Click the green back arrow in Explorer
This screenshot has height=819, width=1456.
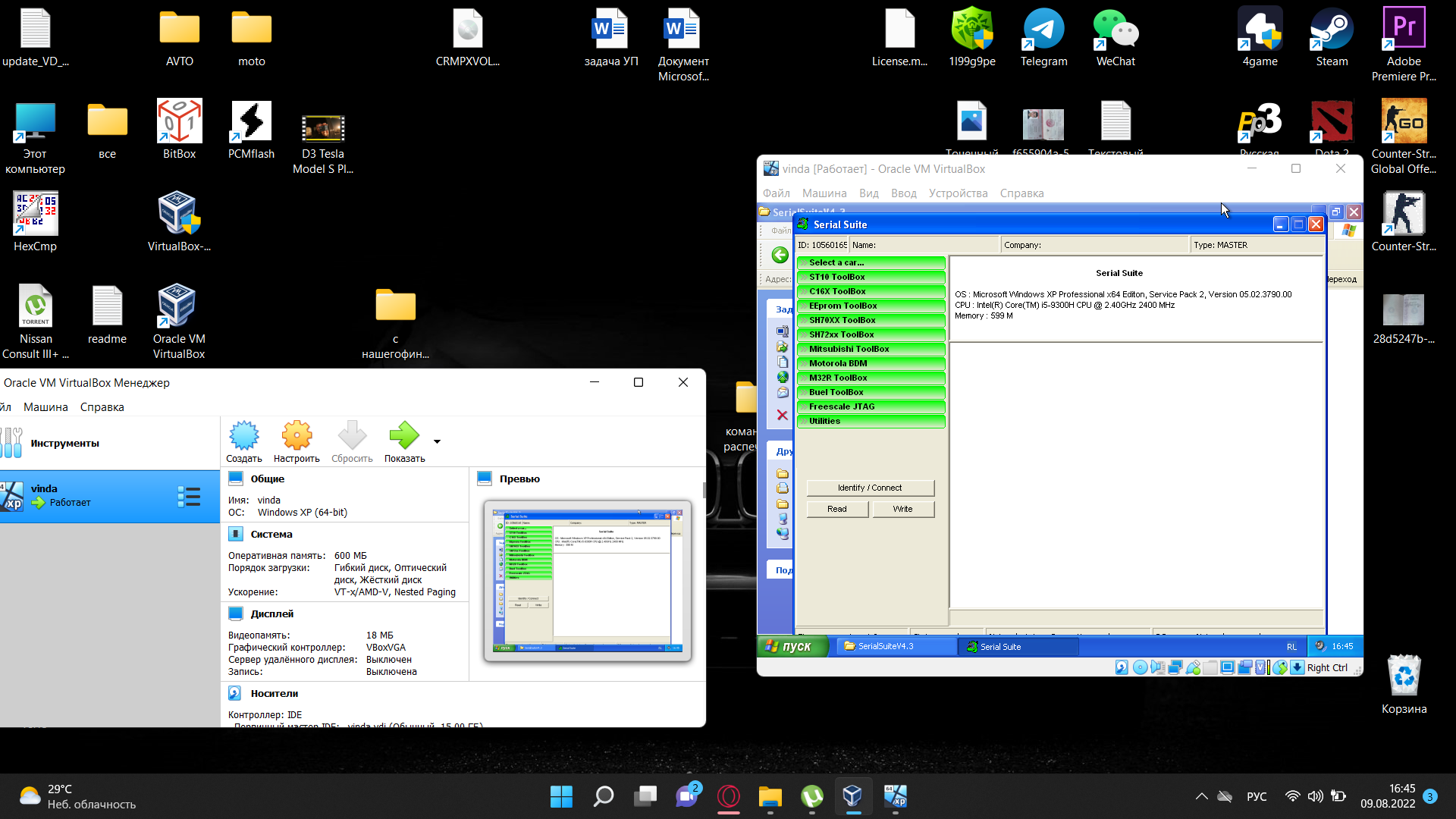[780, 255]
